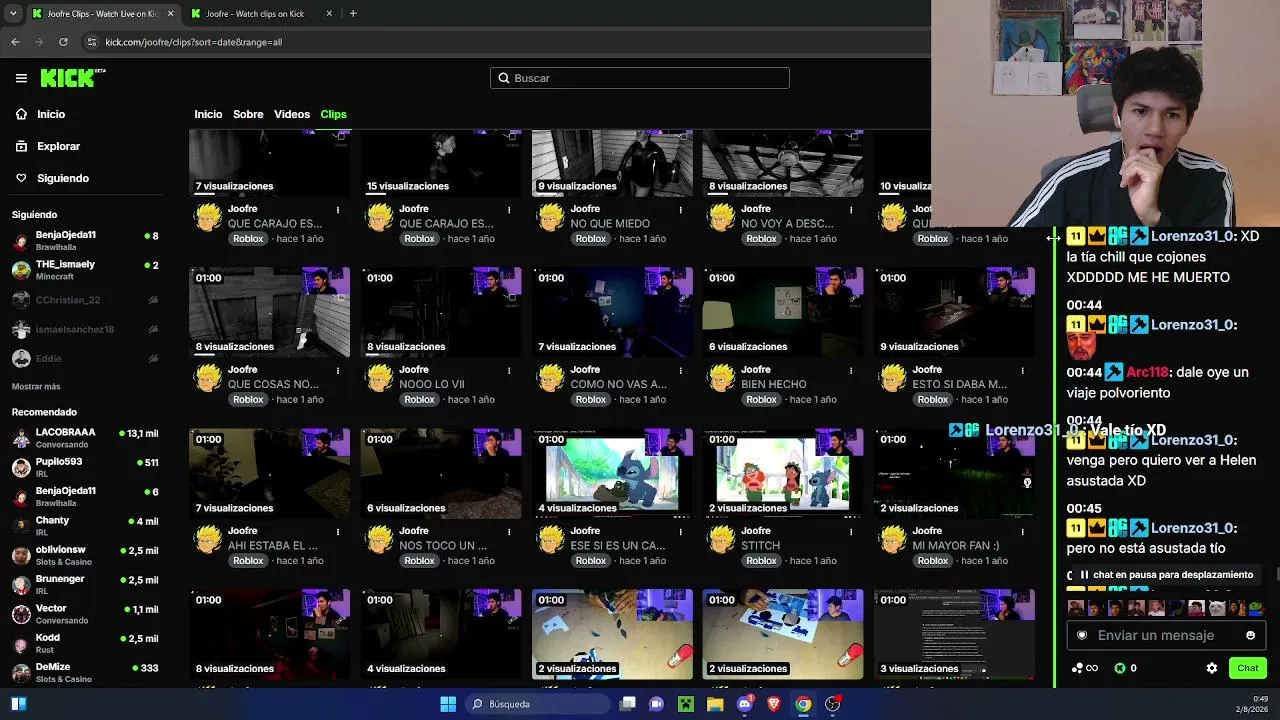
Task: Click the green Kicks coin icon
Action: coord(1120,668)
